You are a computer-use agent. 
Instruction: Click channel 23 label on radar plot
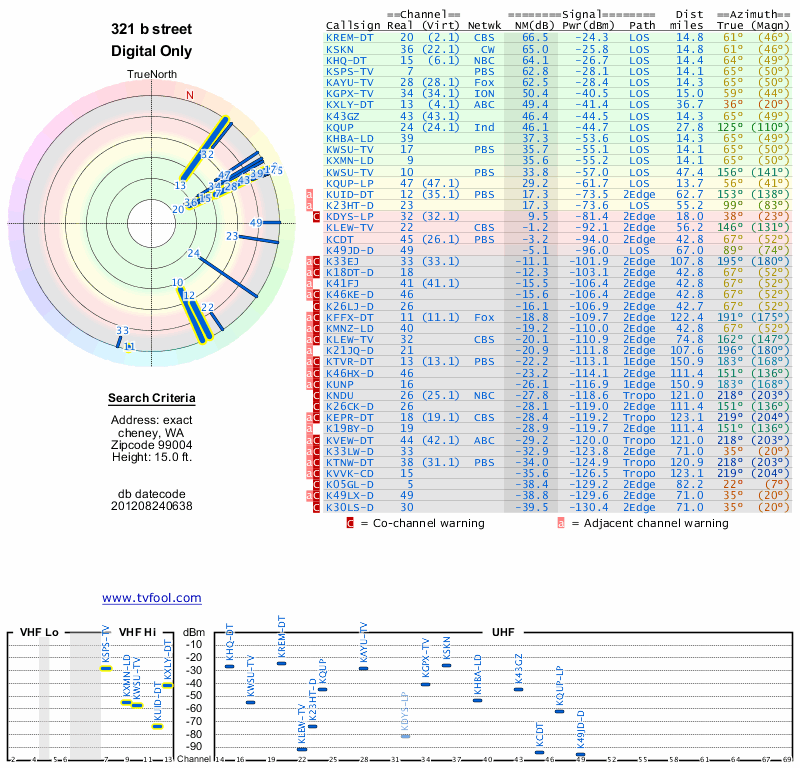tap(232, 236)
